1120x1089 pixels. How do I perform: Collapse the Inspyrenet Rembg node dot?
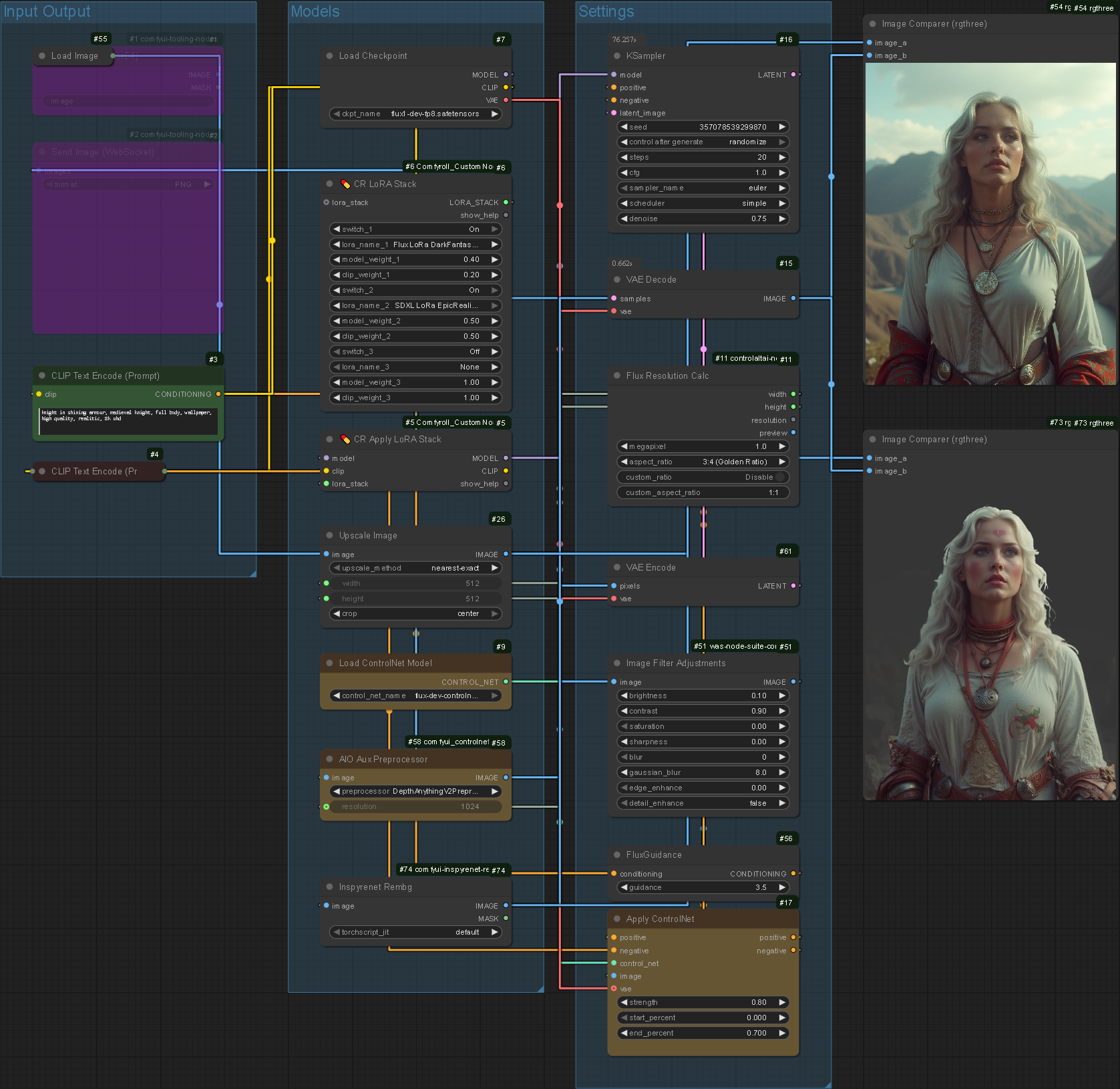pos(329,887)
